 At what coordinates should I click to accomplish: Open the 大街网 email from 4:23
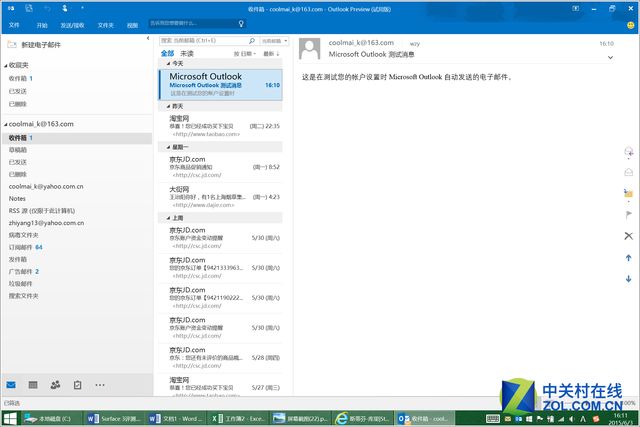click(220, 197)
